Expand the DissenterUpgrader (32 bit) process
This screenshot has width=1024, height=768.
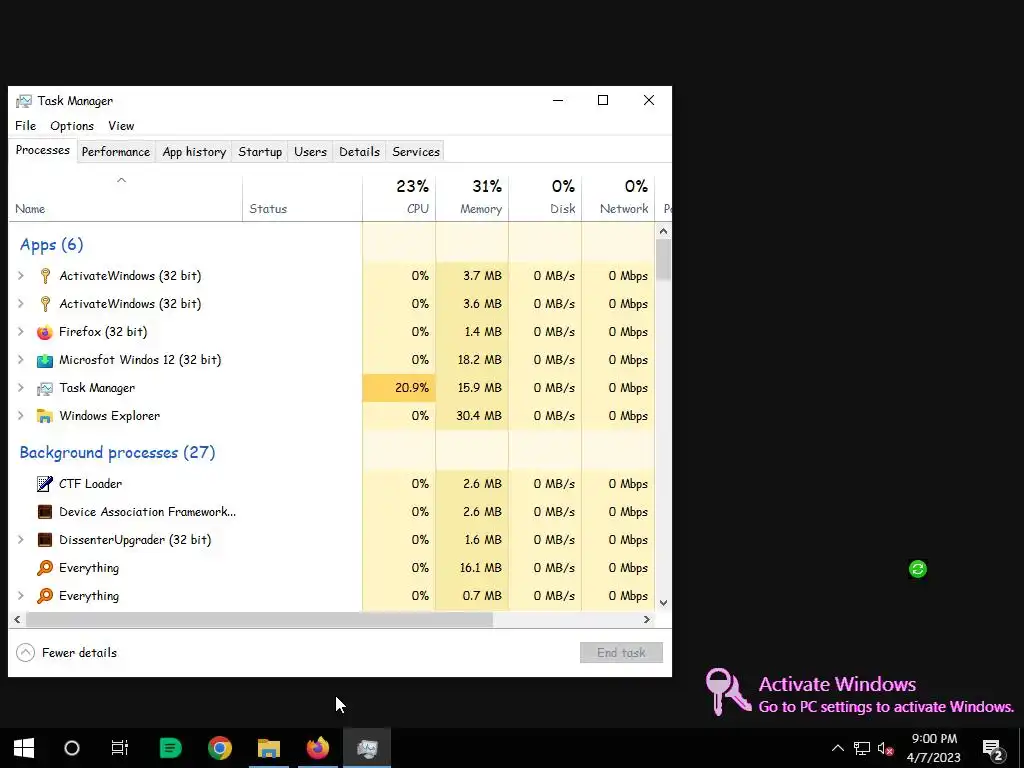[21, 540]
